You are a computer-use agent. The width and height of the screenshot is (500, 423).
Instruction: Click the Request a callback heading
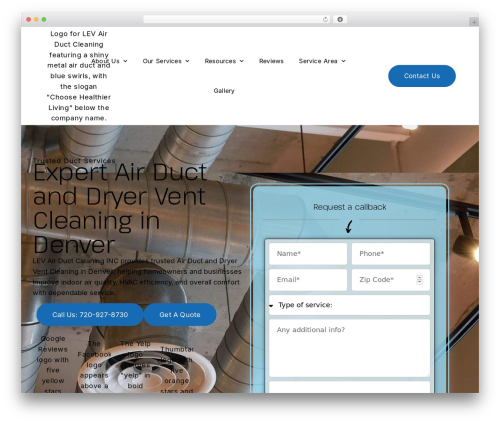[350, 207]
